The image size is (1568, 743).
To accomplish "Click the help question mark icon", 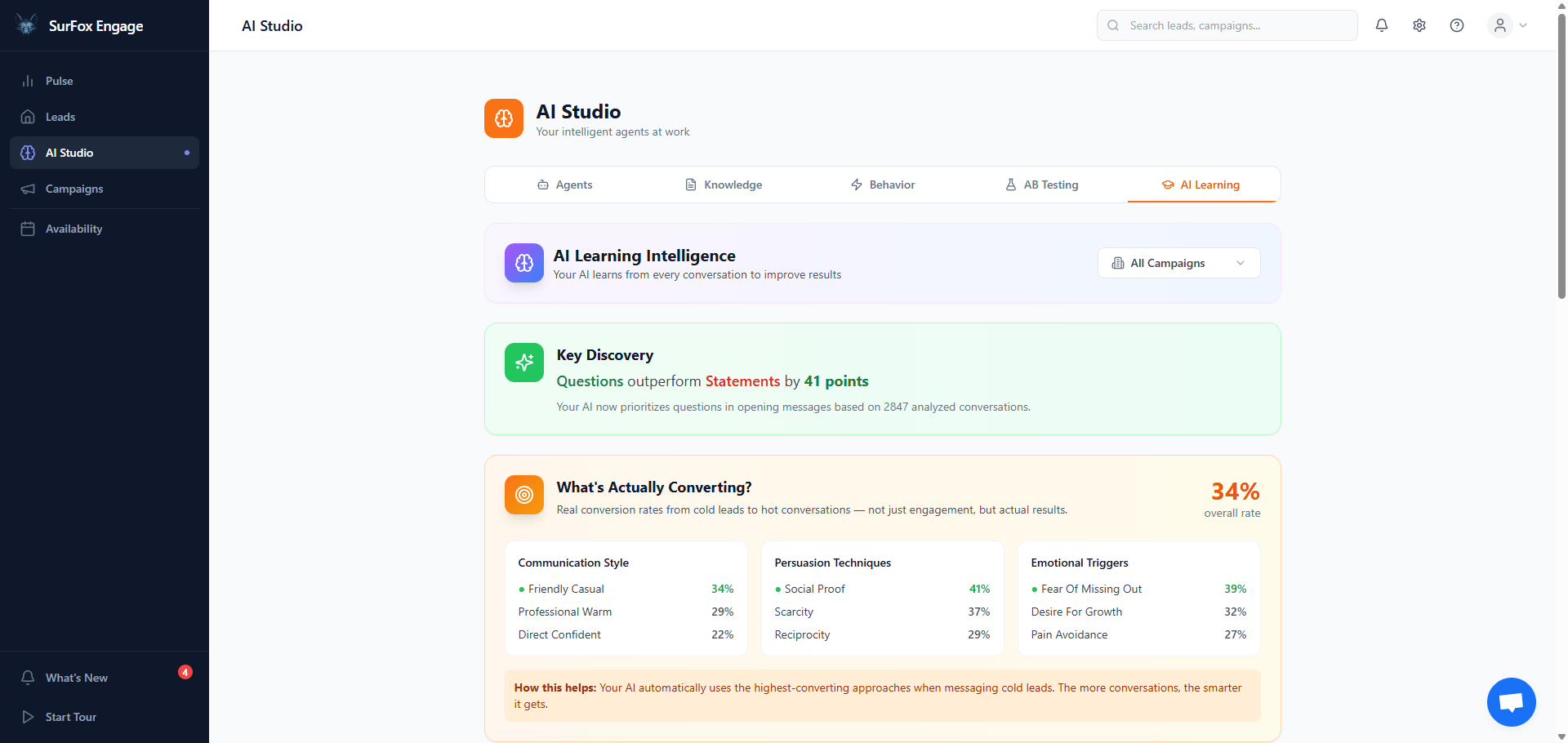I will (1456, 25).
